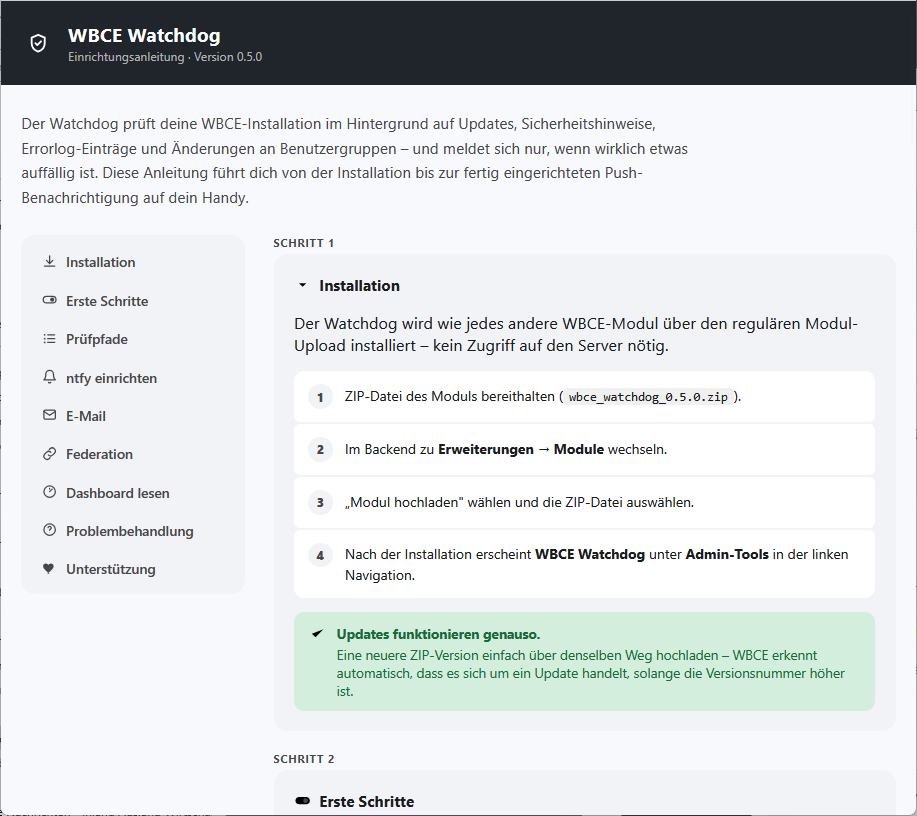The width and height of the screenshot is (917, 816).
Task: Click the envelope icon beside E-Mail
Action: coord(50,415)
